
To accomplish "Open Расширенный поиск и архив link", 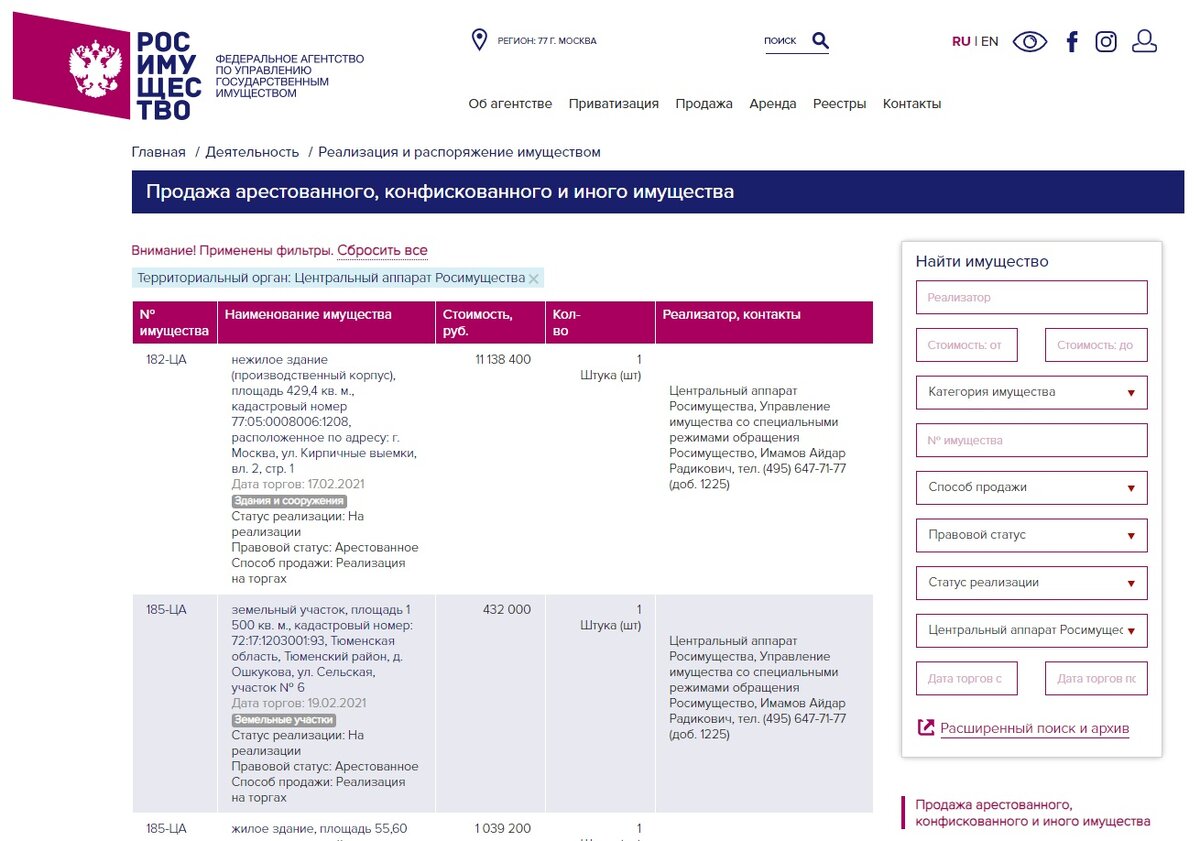I will pyautogui.click(x=1035, y=728).
